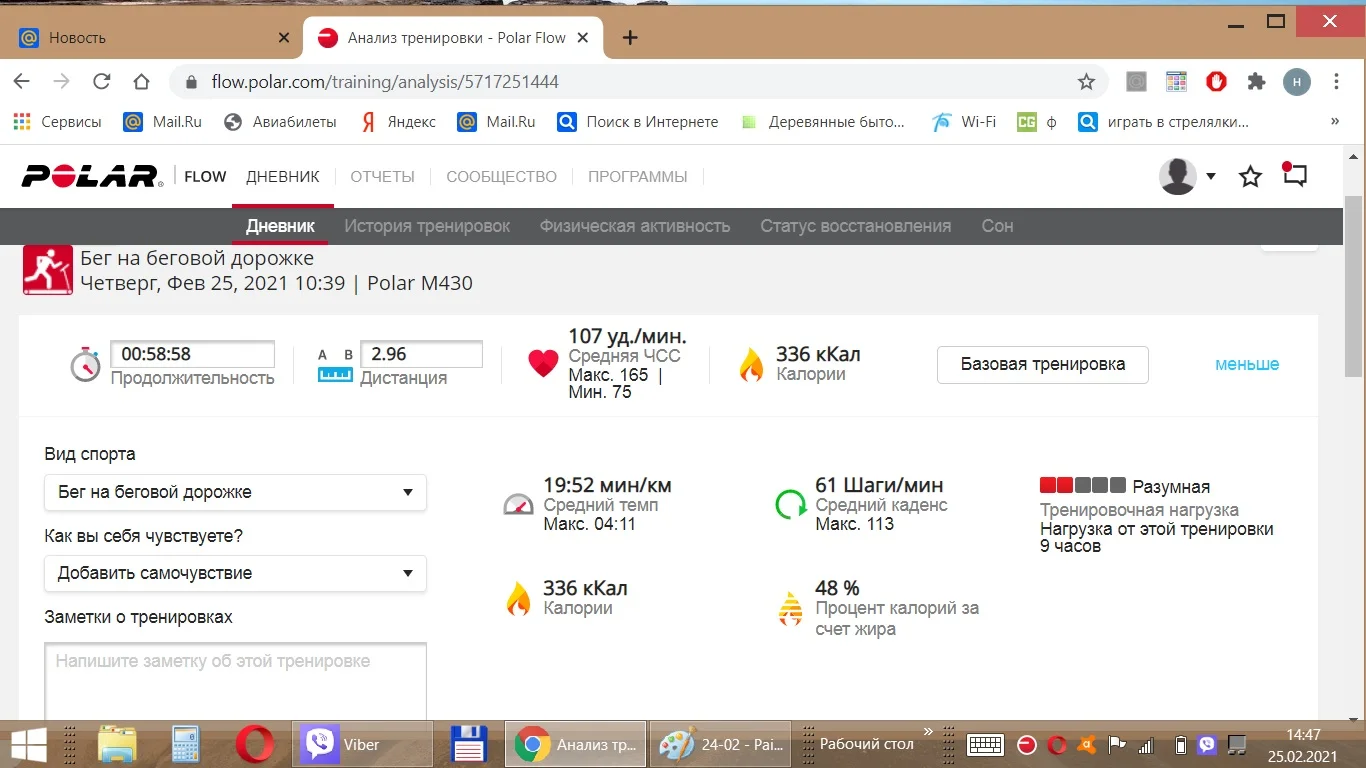Viewport: 1366px width, 768px height.
Task: Open the Яндекс bookmark
Action: (398, 122)
